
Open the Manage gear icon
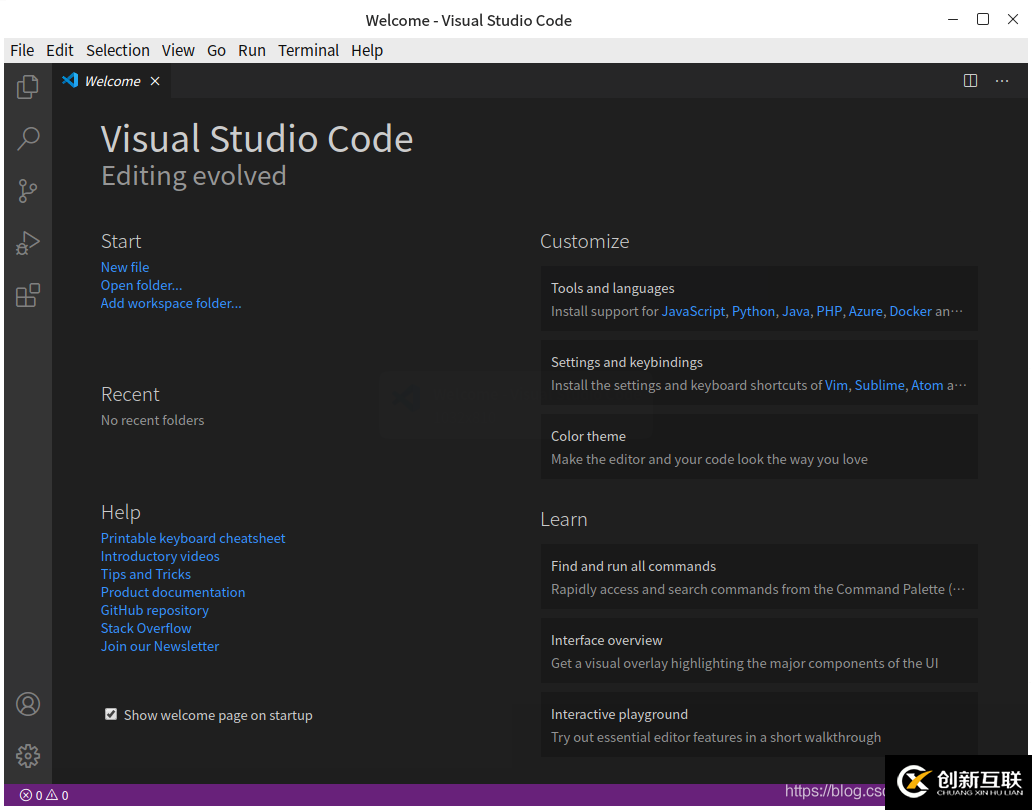pos(28,756)
